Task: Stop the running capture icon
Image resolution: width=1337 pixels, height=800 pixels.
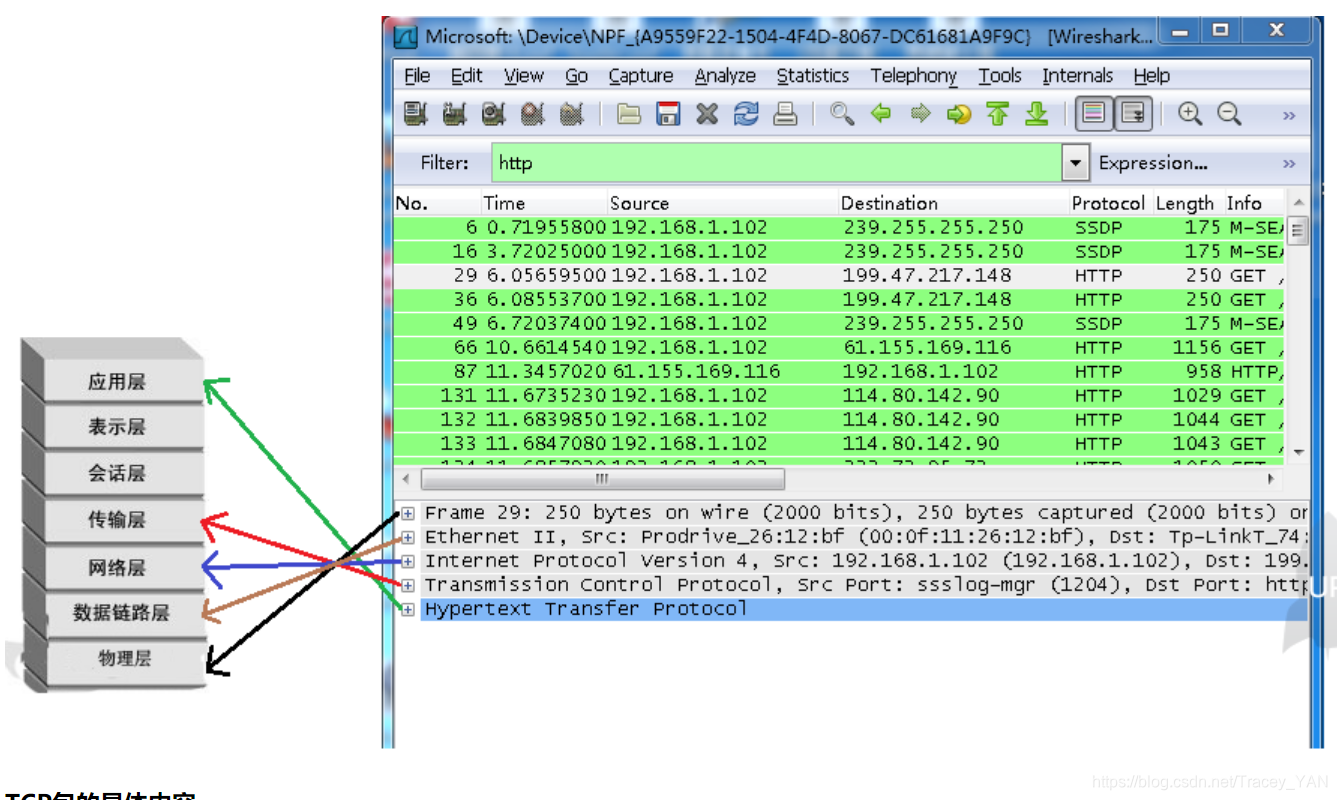Action: tap(532, 114)
